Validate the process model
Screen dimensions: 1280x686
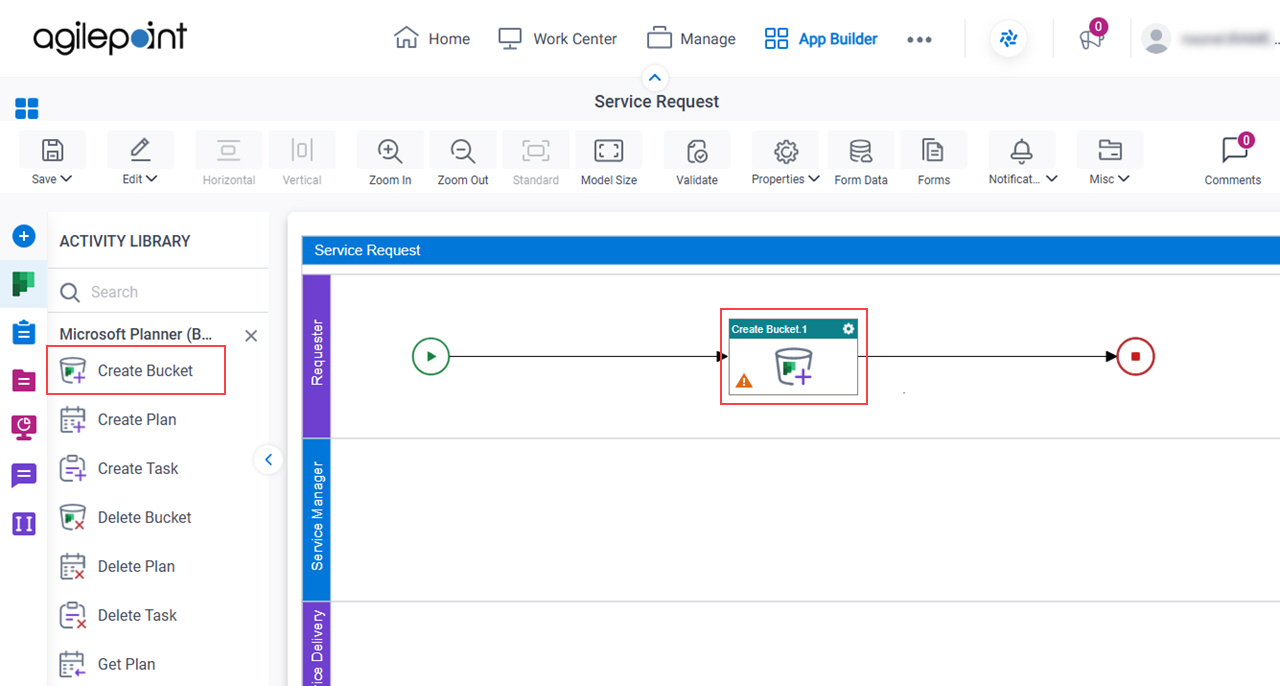pos(697,151)
